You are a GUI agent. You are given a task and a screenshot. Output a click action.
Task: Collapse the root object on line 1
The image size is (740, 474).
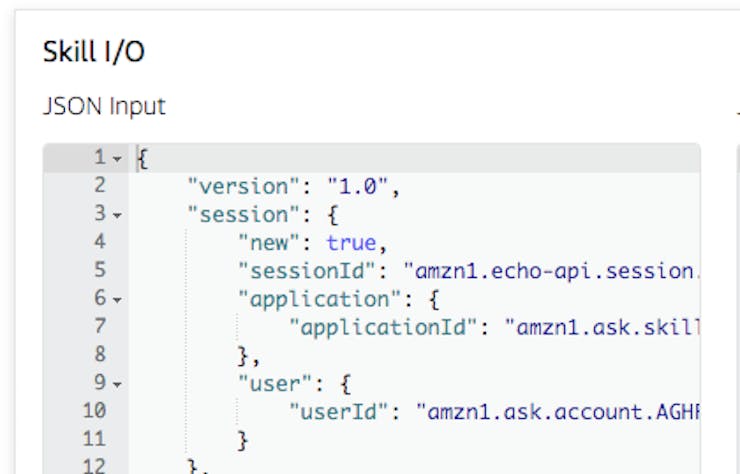tap(117, 159)
